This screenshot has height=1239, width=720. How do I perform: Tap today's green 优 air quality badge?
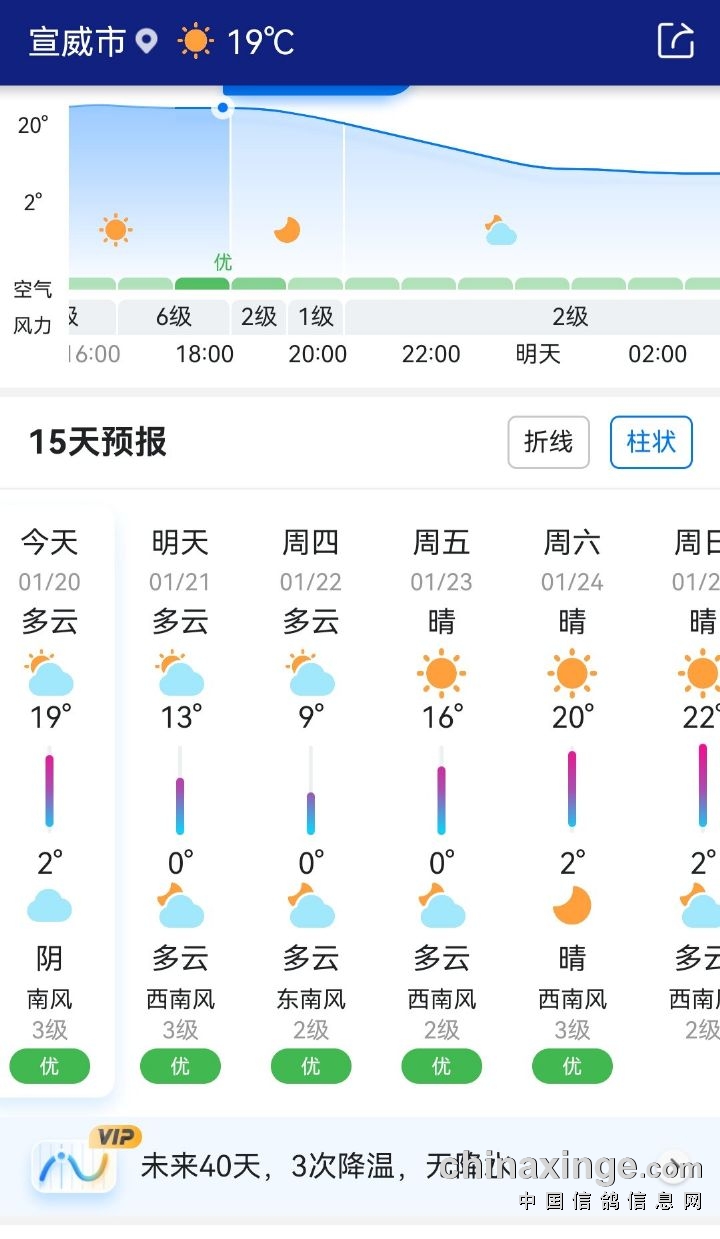[50, 1066]
